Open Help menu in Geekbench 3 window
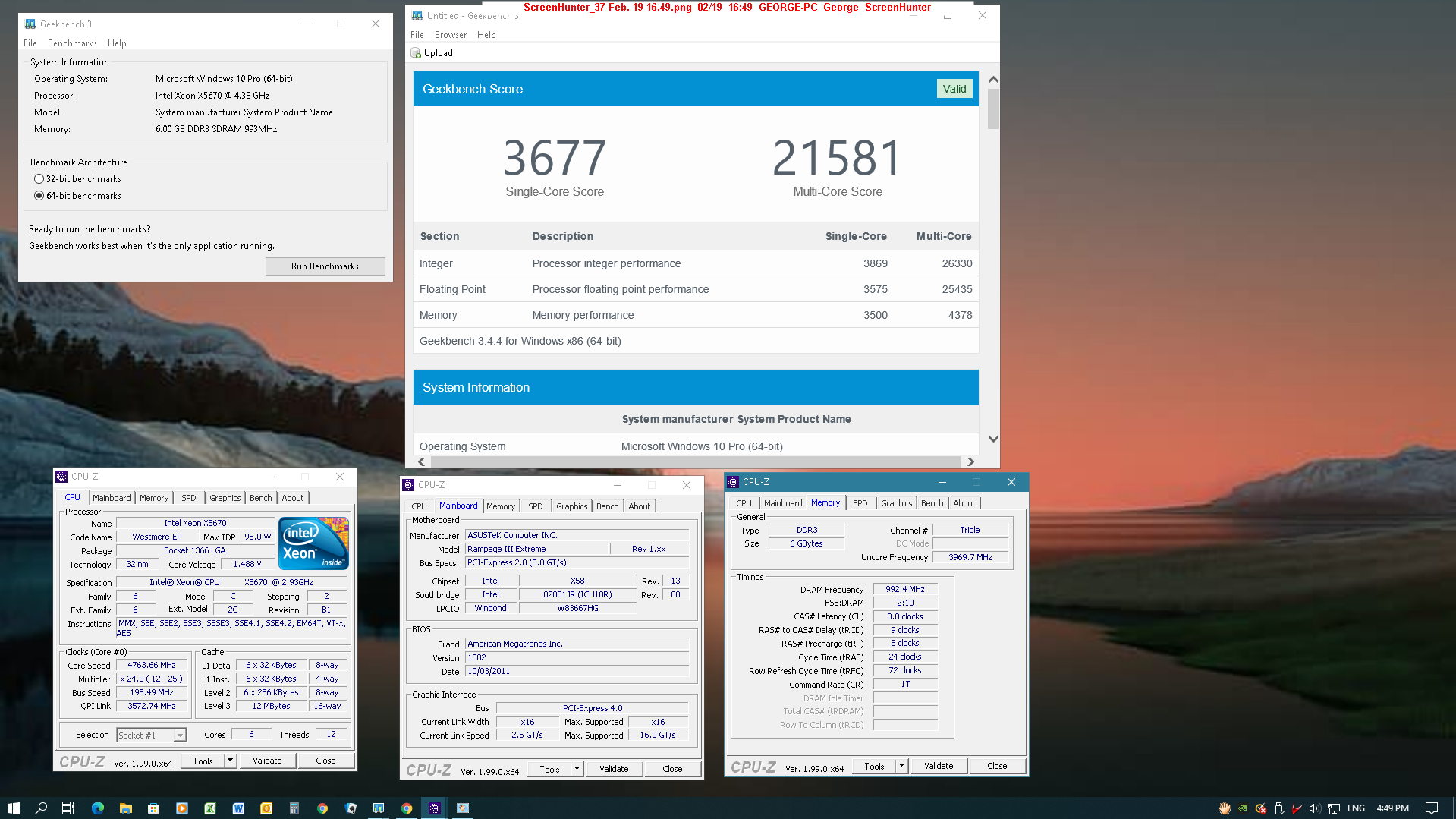 point(117,43)
